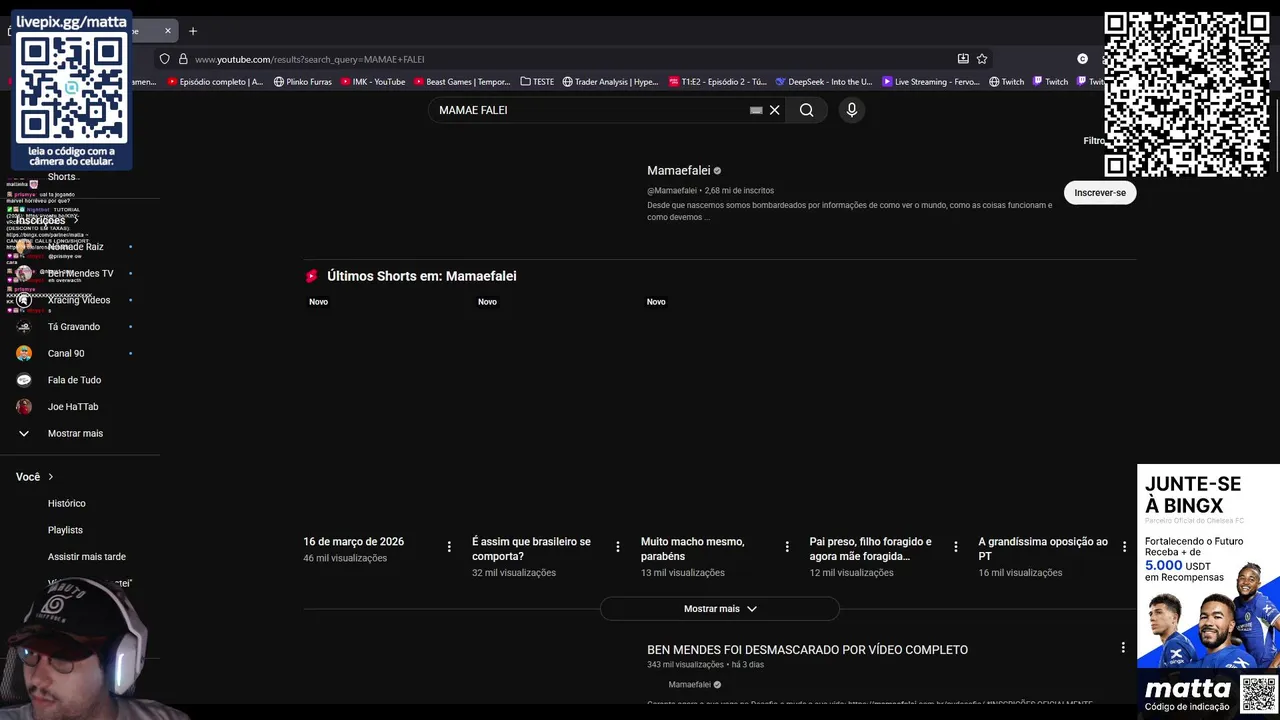The width and height of the screenshot is (1280, 720).
Task: Open the Tá Gravando subscription
Action: 74,327
